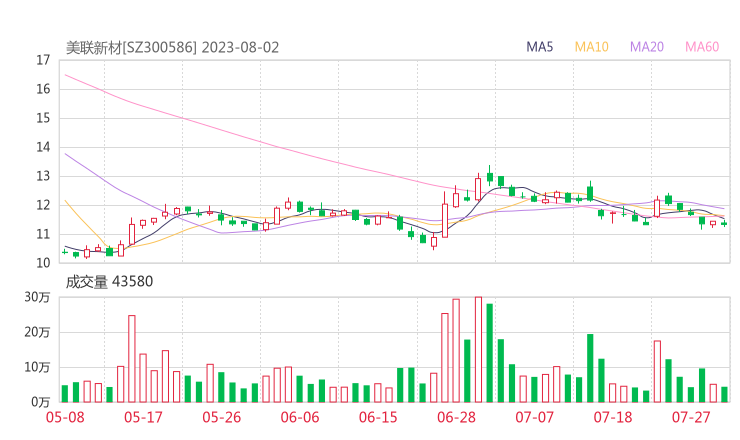This screenshot has height=440, width=740.
Task: Click the price axis value 15
Action: [x=43, y=118]
